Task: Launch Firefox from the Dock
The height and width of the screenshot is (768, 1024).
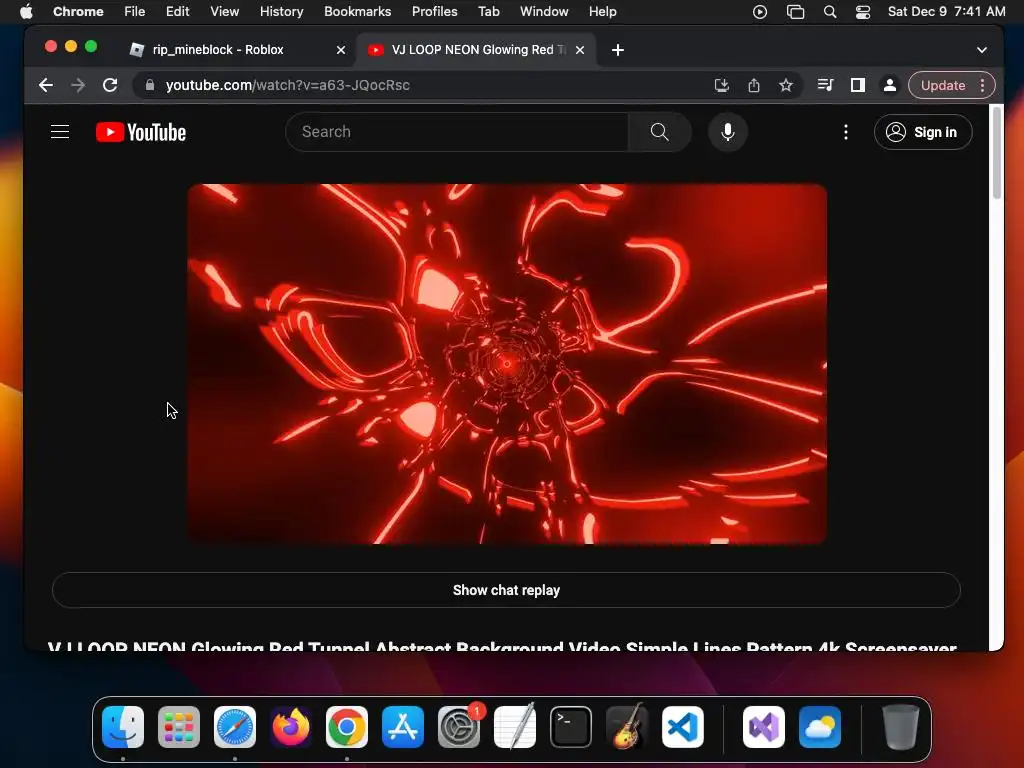Action: (x=291, y=727)
